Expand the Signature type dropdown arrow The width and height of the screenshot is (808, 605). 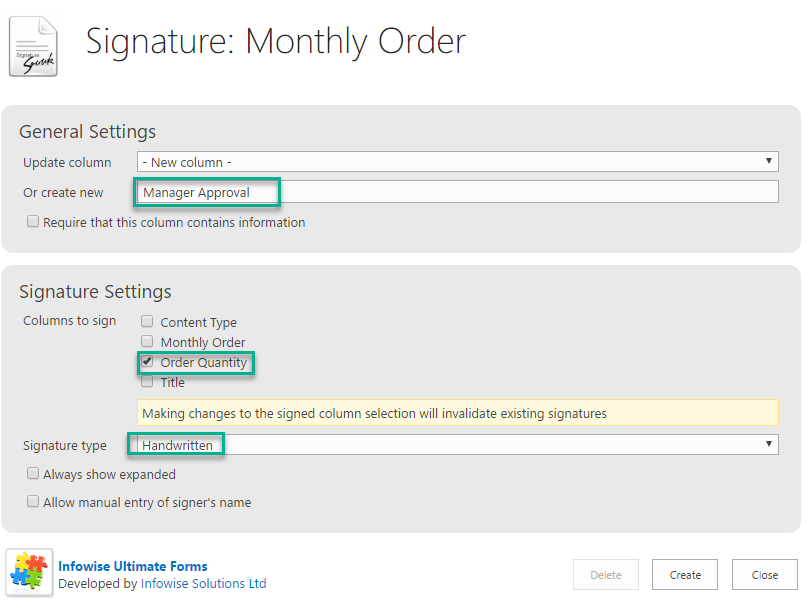point(768,444)
